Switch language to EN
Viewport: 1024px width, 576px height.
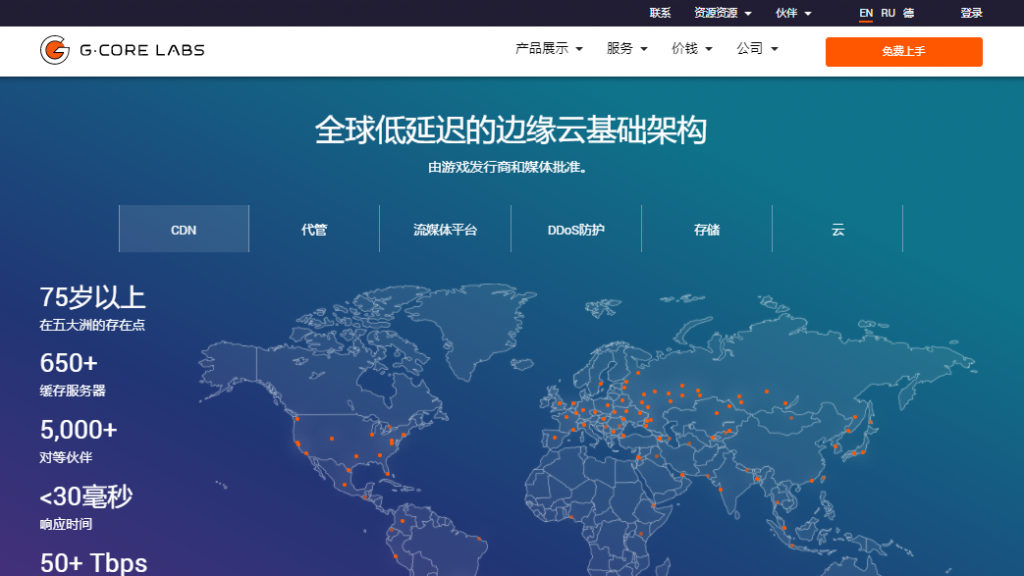tap(866, 13)
